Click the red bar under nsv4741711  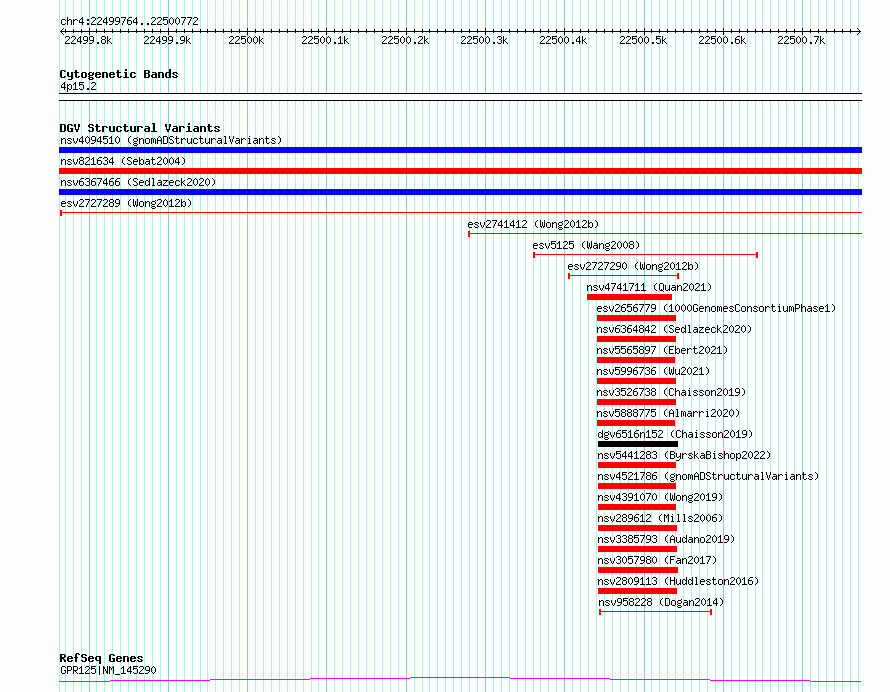pyautogui.click(x=629, y=297)
